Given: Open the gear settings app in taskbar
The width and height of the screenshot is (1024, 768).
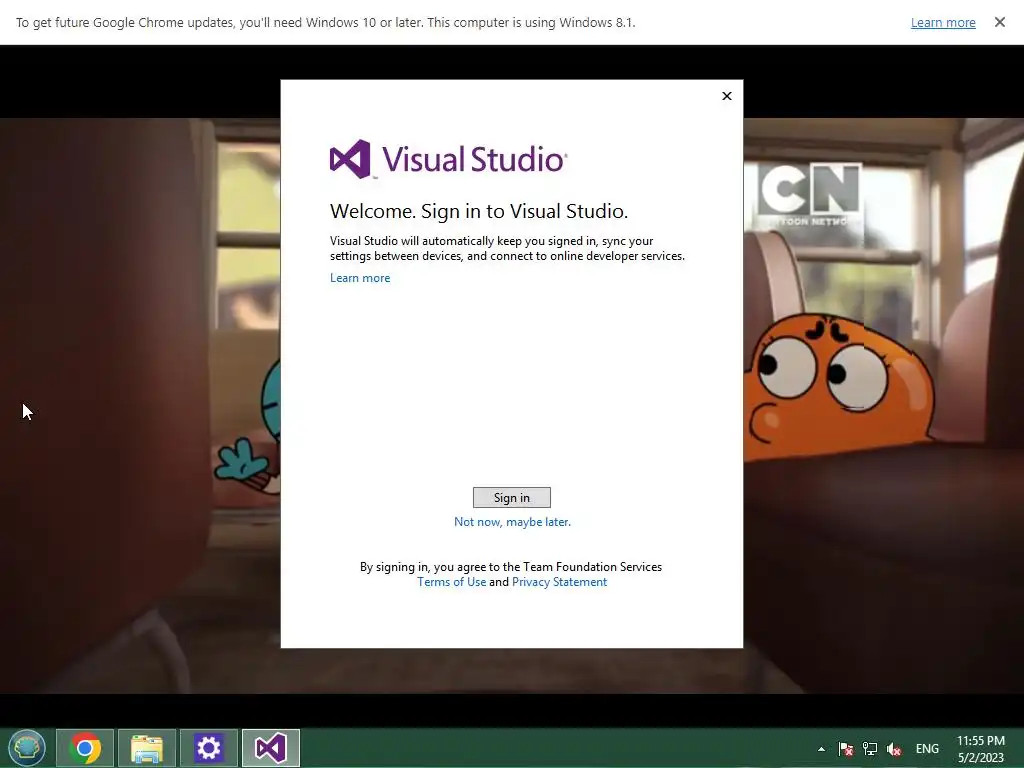Looking at the screenshot, I should [x=208, y=748].
